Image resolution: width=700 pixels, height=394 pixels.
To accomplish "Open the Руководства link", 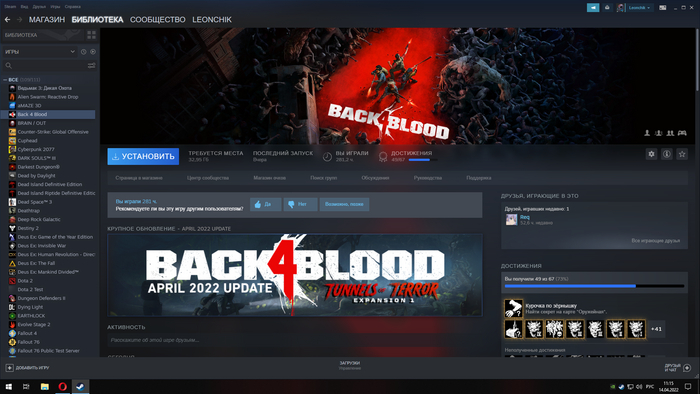I will (x=428, y=178).
